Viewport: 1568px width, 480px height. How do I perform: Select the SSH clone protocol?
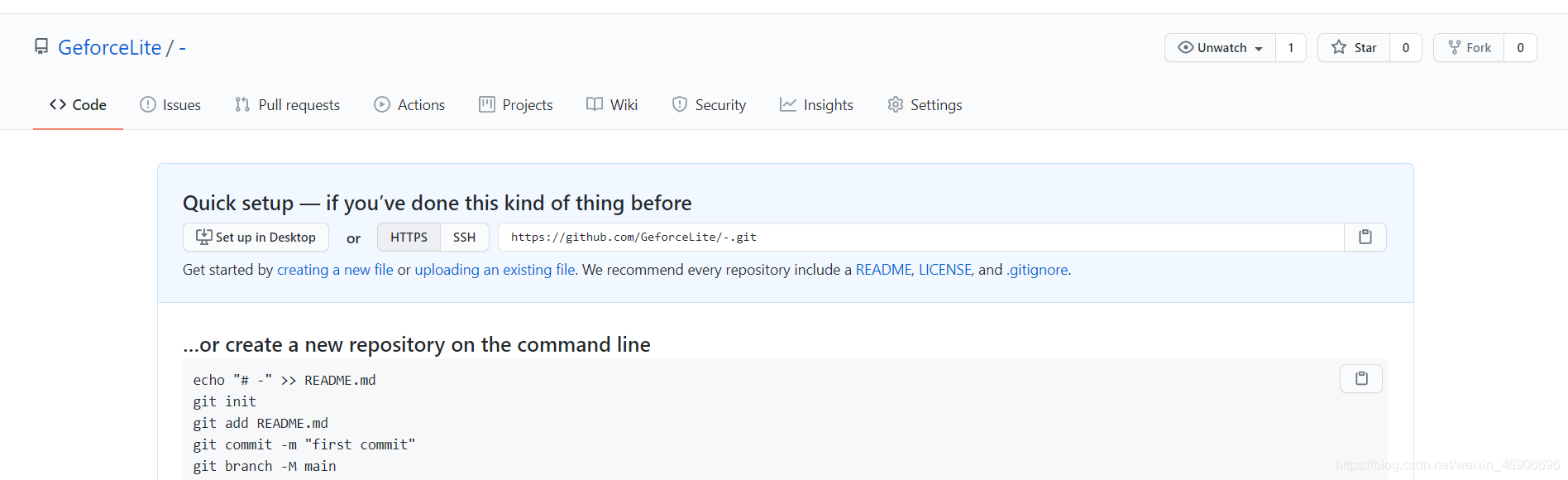[464, 237]
